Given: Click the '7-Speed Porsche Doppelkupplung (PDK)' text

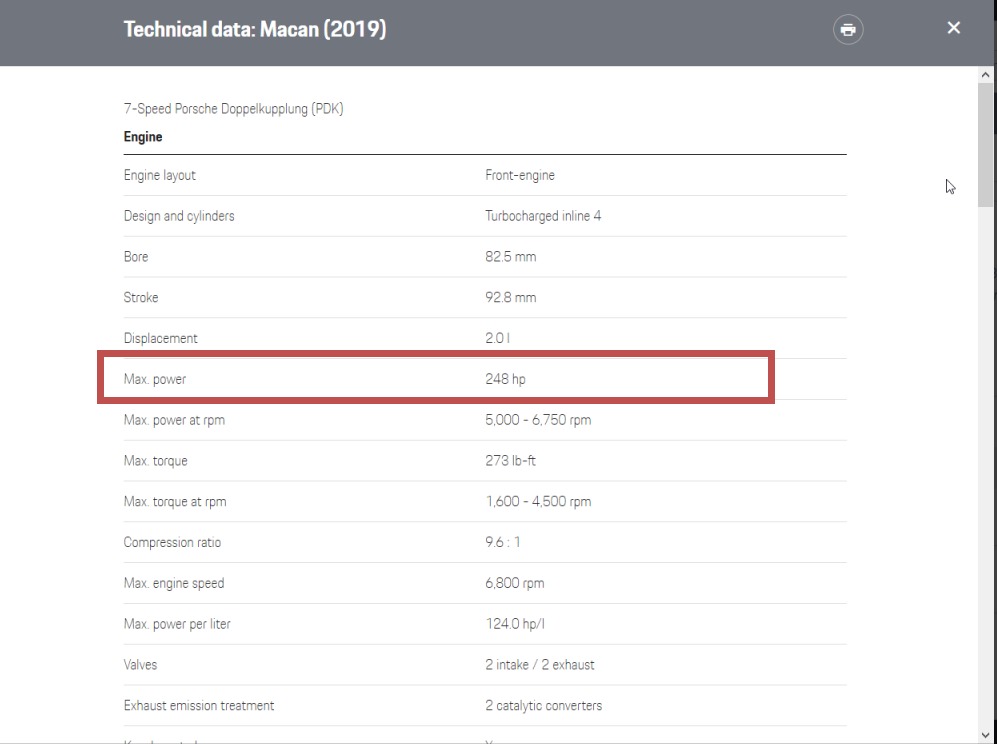Looking at the screenshot, I should (x=233, y=109).
